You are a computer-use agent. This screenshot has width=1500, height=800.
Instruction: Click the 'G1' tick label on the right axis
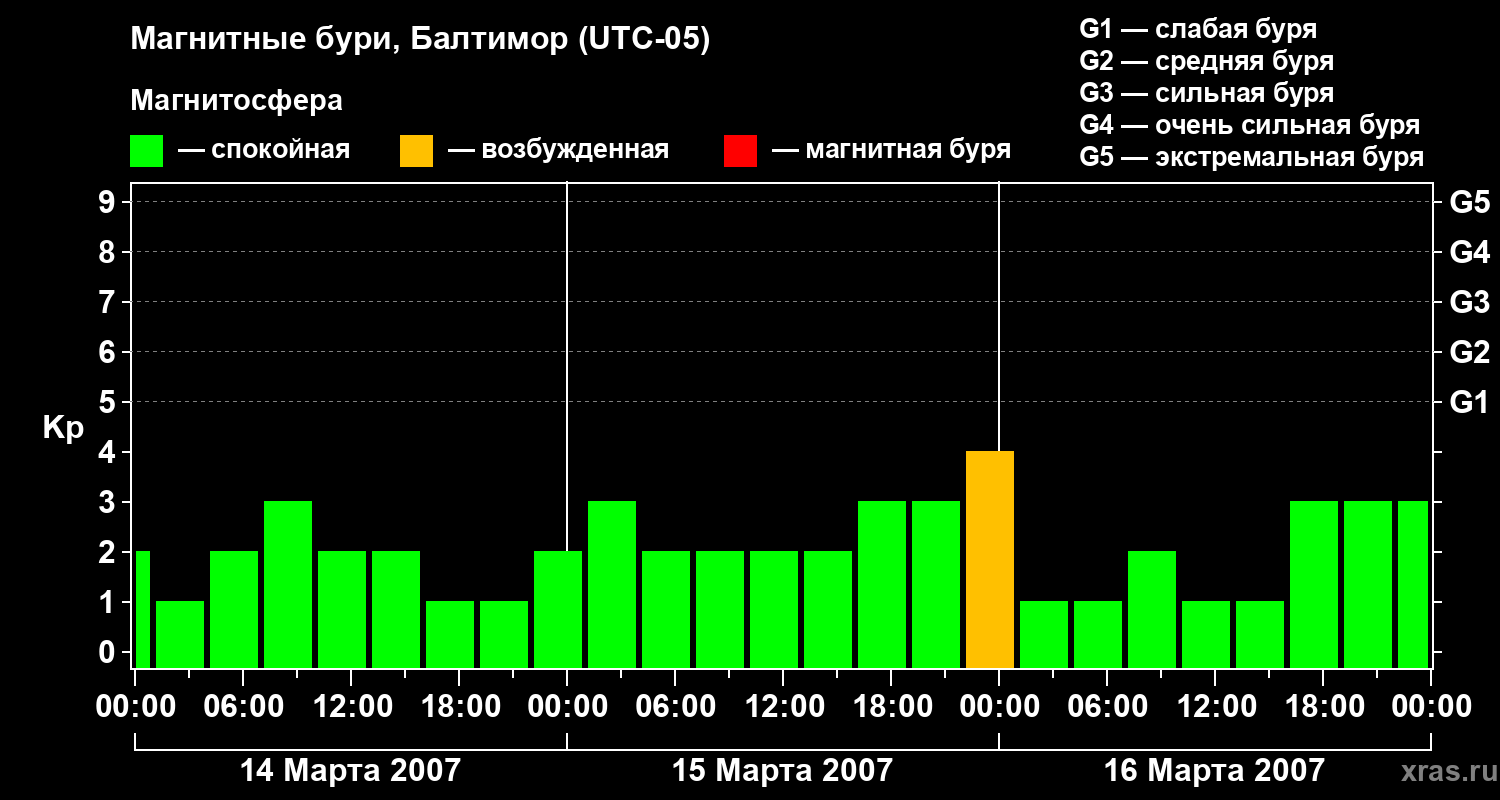point(1470,402)
